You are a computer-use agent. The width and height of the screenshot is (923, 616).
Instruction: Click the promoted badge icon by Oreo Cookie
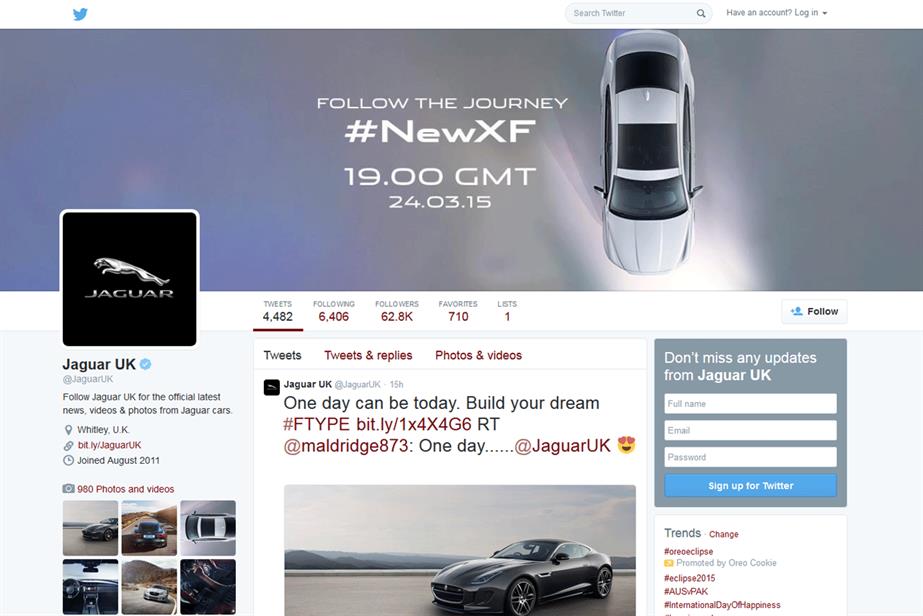(x=669, y=563)
